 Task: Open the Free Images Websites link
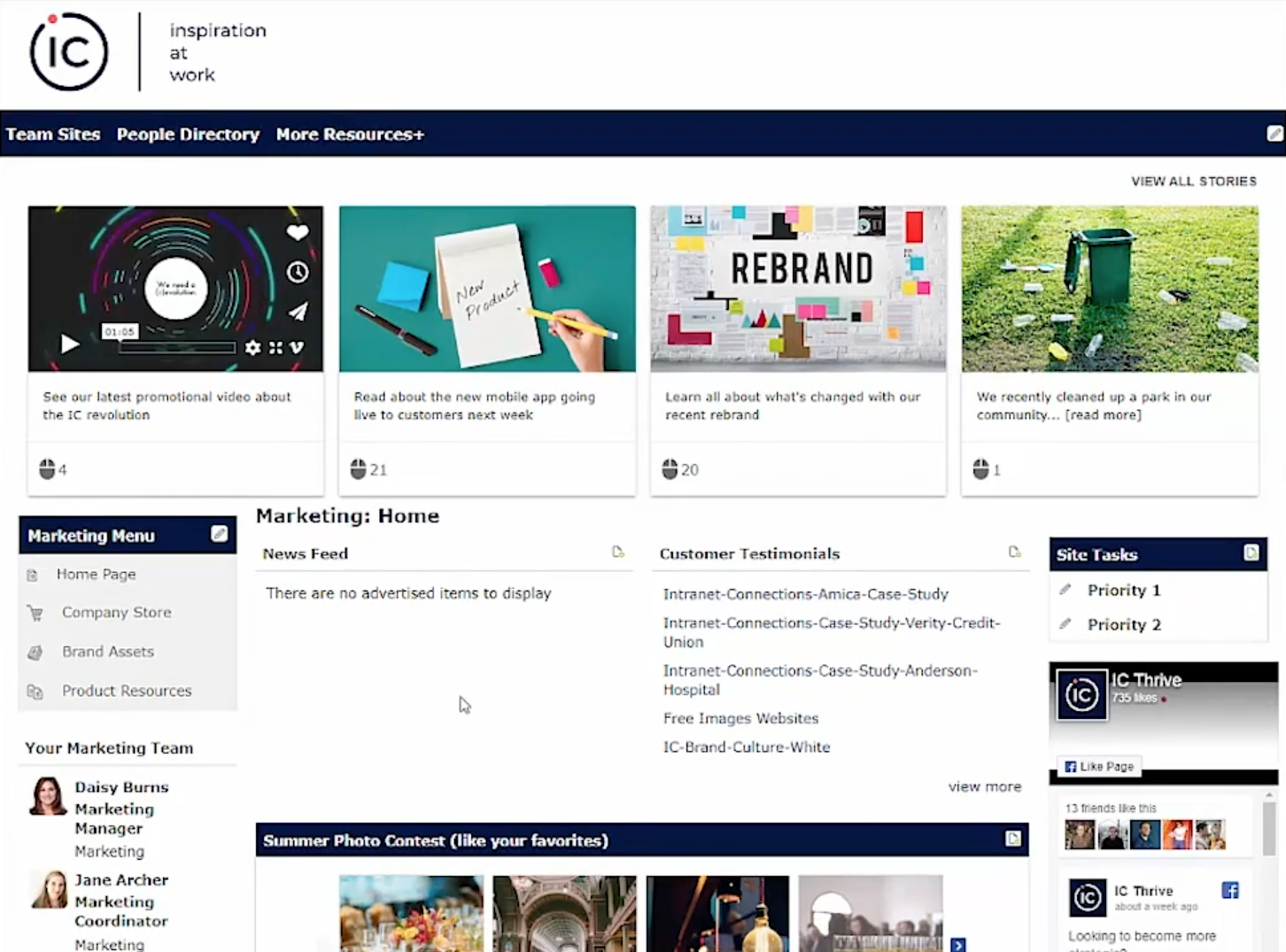[x=740, y=718]
